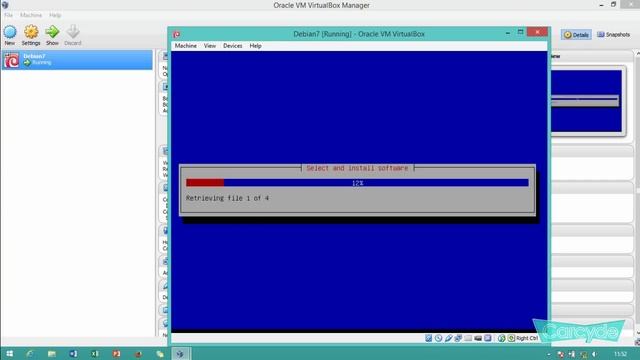Open the Help menu in Debian7 window
640x360 pixels.
pyautogui.click(x=256, y=46)
